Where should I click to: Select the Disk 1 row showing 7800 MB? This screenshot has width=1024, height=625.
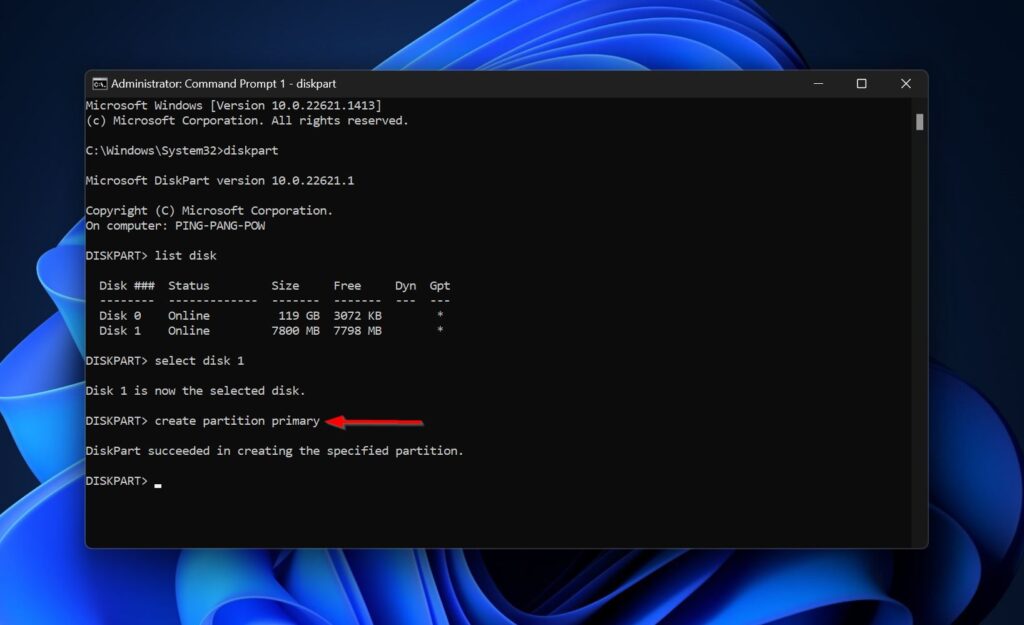click(x=270, y=331)
